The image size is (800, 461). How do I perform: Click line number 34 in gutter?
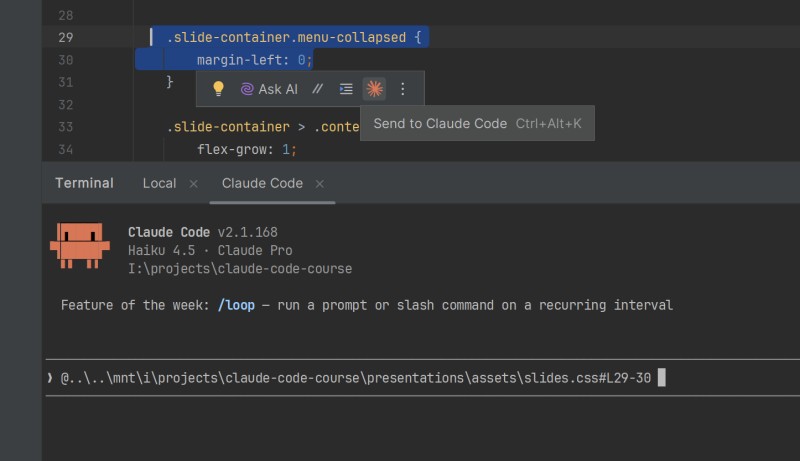65,149
